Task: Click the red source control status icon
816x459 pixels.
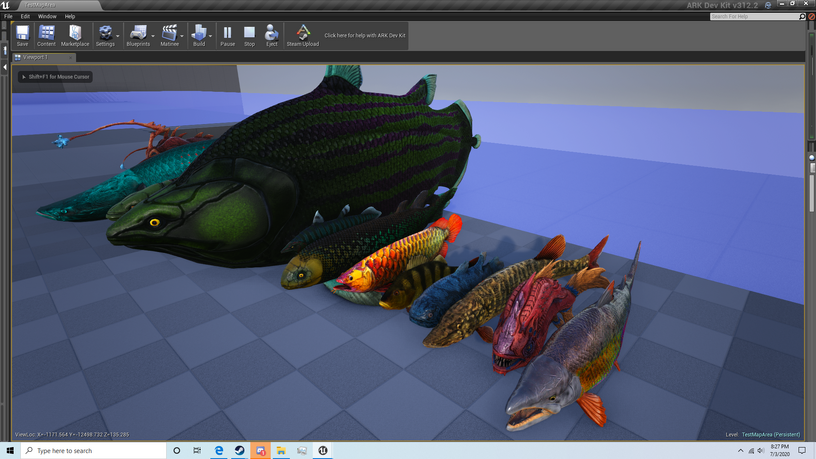Action: (811, 17)
